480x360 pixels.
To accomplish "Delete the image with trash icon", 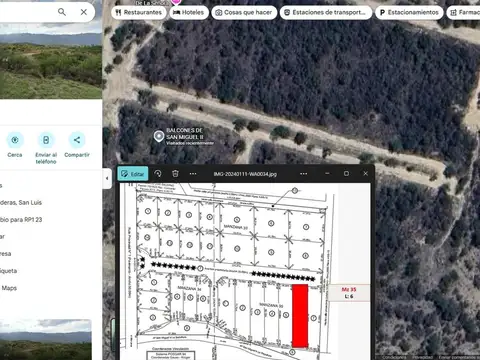I will tap(175, 173).
